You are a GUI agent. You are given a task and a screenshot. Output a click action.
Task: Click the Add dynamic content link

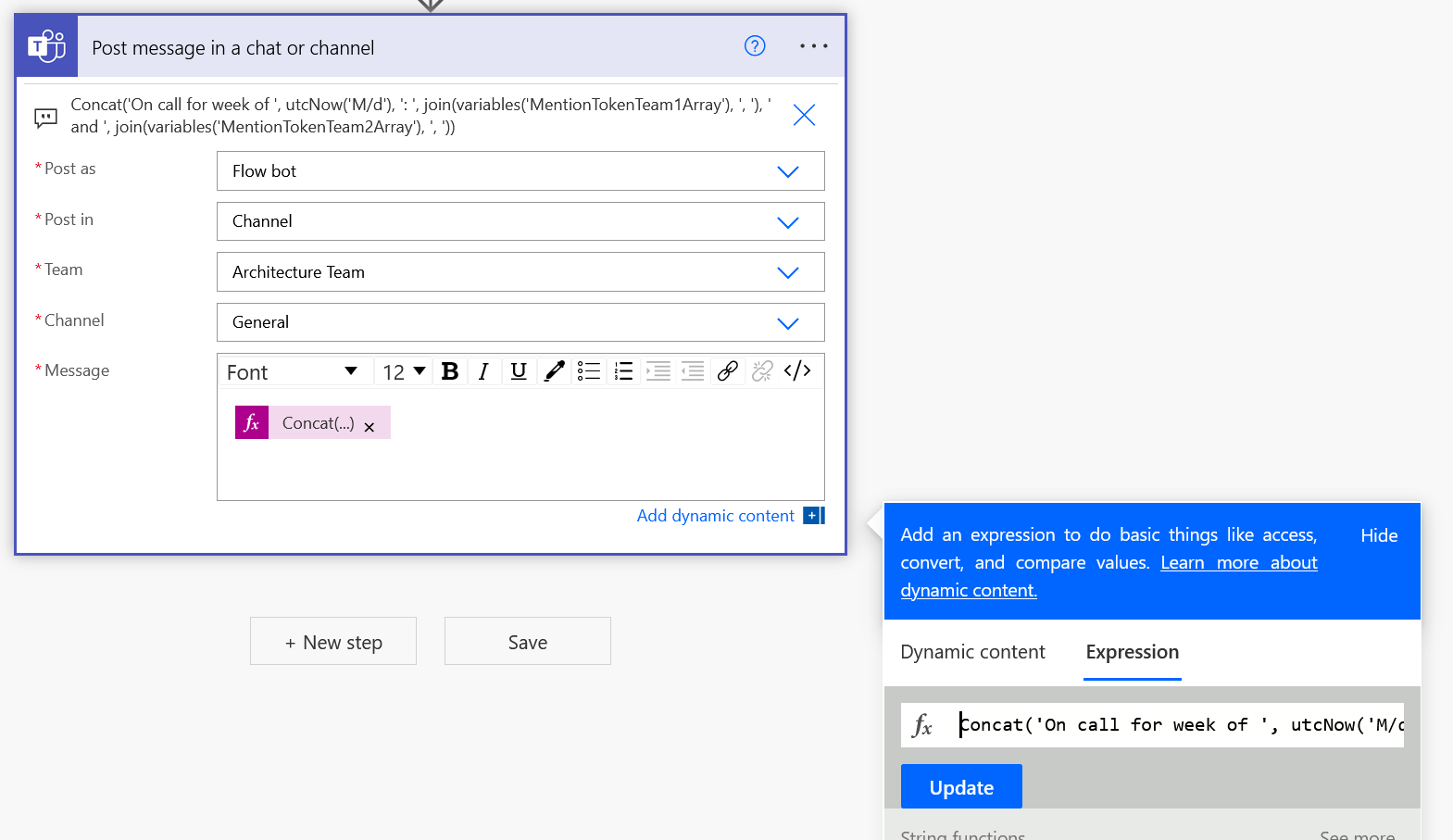pos(715,516)
